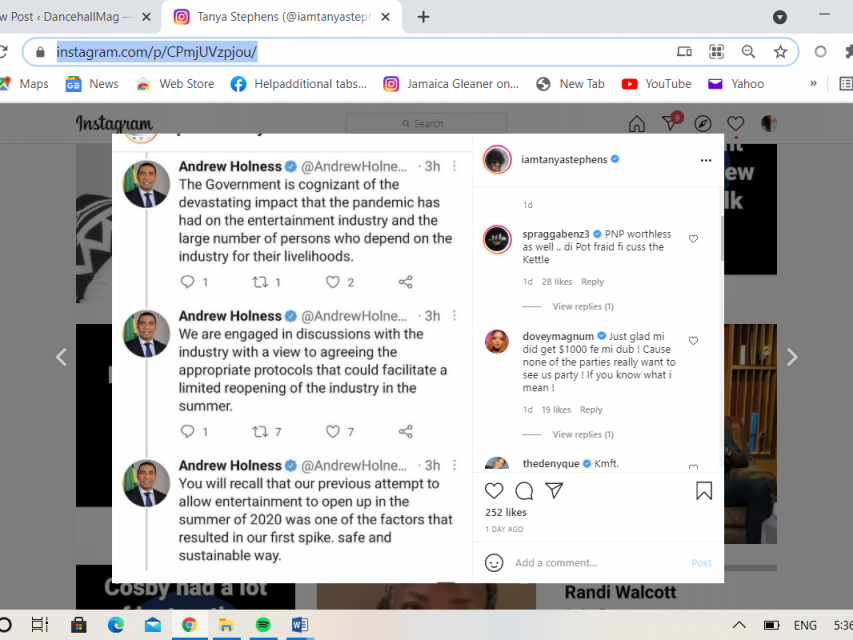The image size is (853, 640).
Task: Like doveymagnum's comment
Action: coord(693,341)
